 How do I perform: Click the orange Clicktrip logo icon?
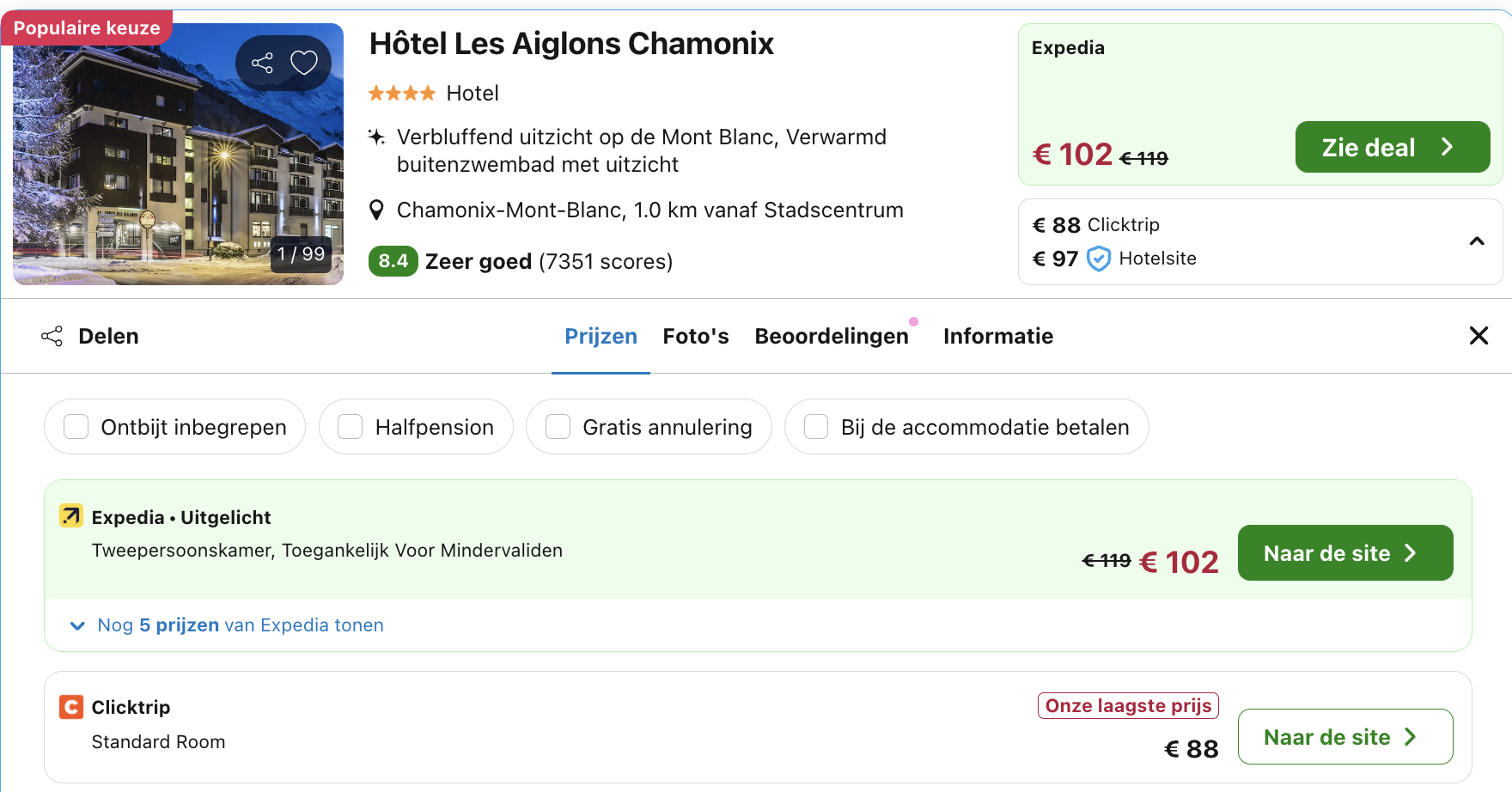(x=70, y=707)
